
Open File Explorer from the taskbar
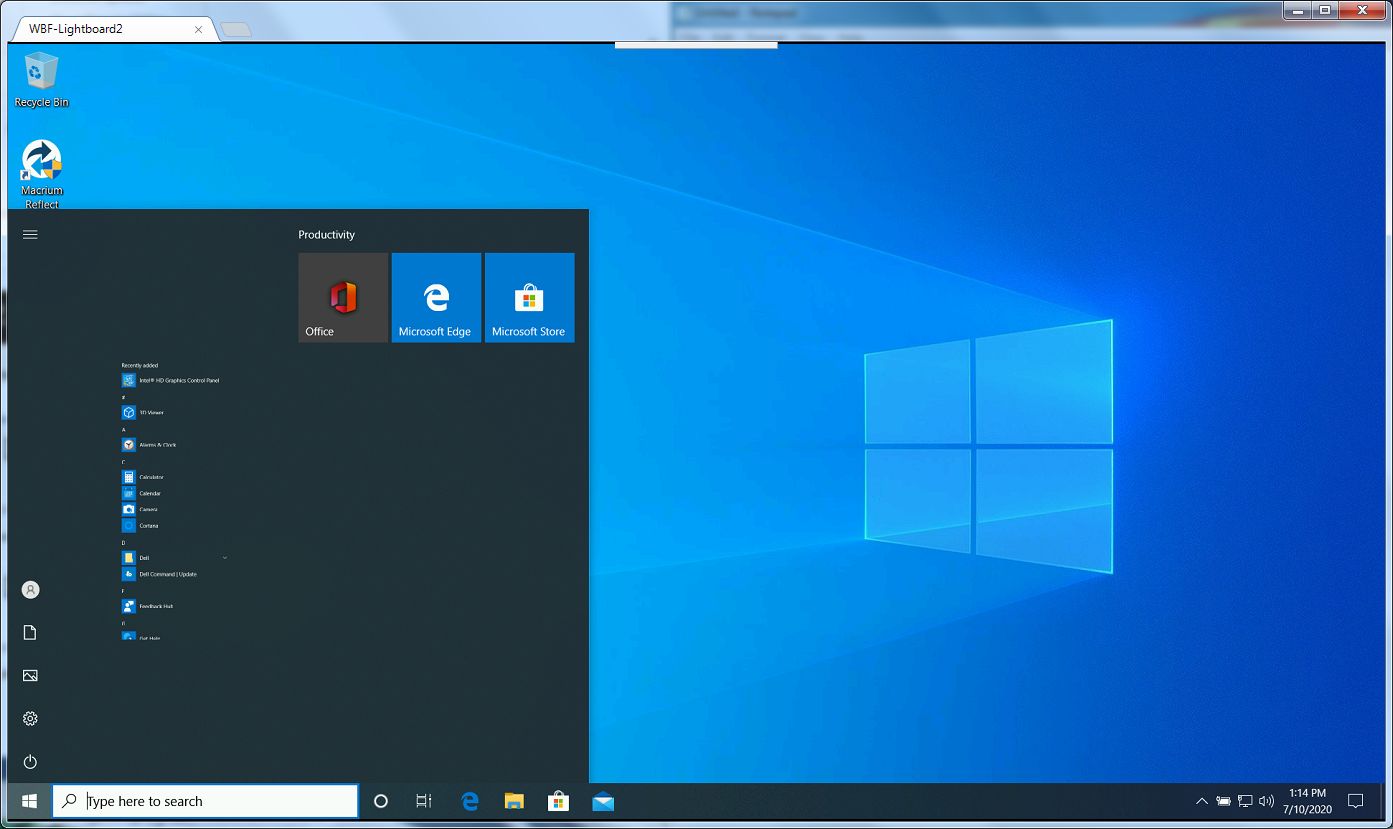(514, 801)
